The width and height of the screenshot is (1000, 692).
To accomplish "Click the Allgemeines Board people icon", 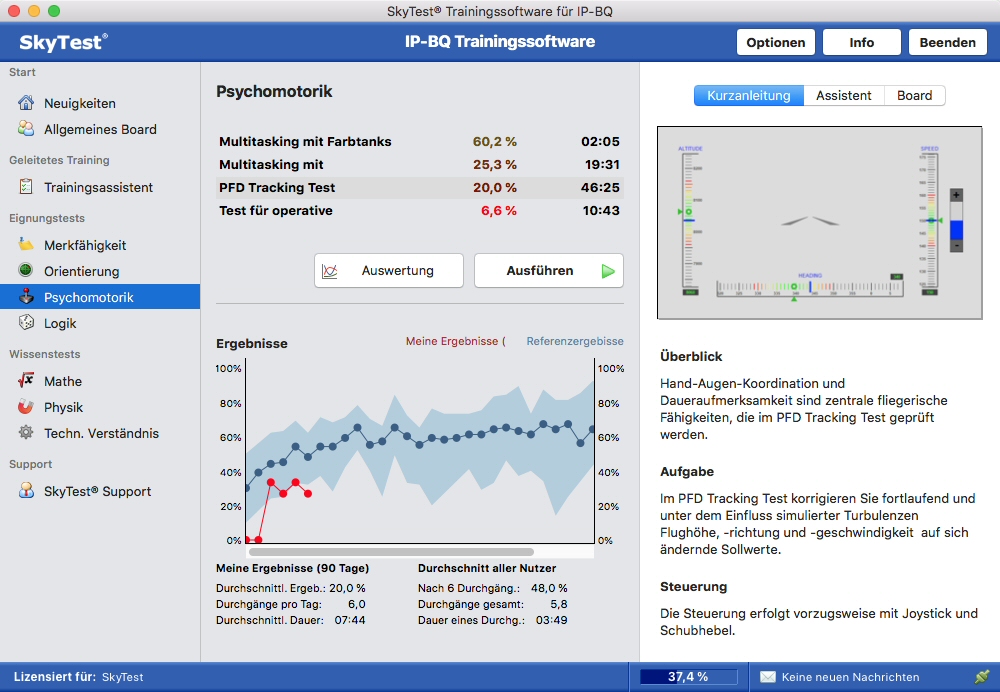I will (x=26, y=129).
